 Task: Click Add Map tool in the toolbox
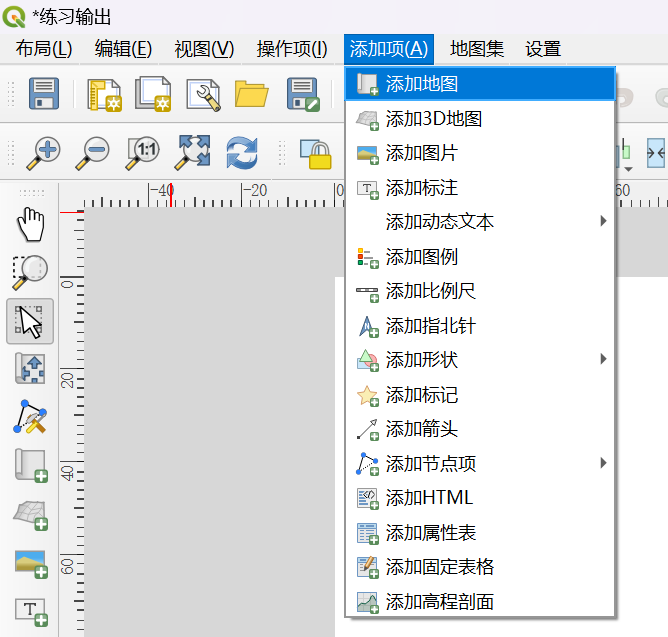(31, 465)
